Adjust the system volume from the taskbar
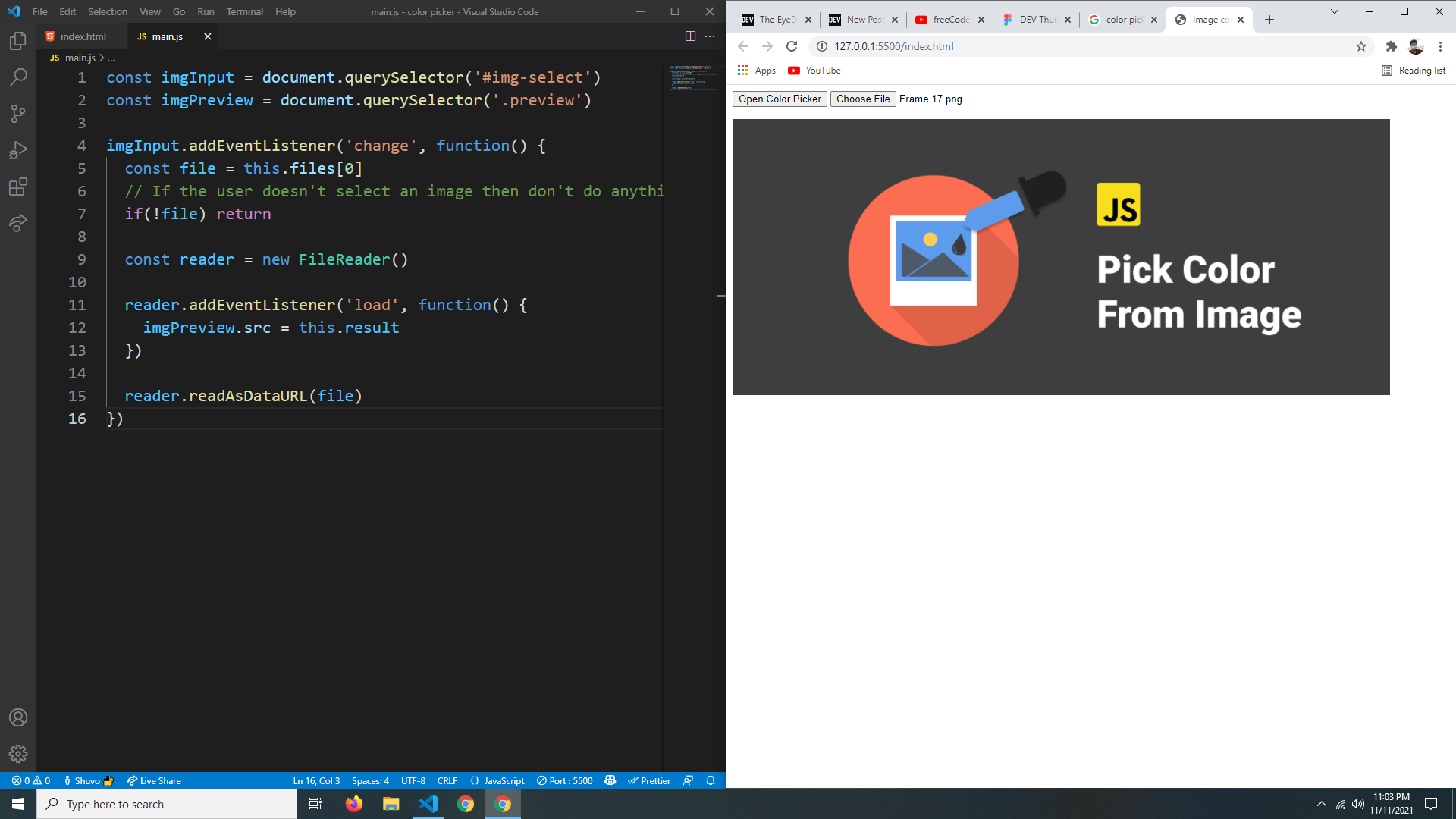This screenshot has width=1456, height=819. (1357, 804)
